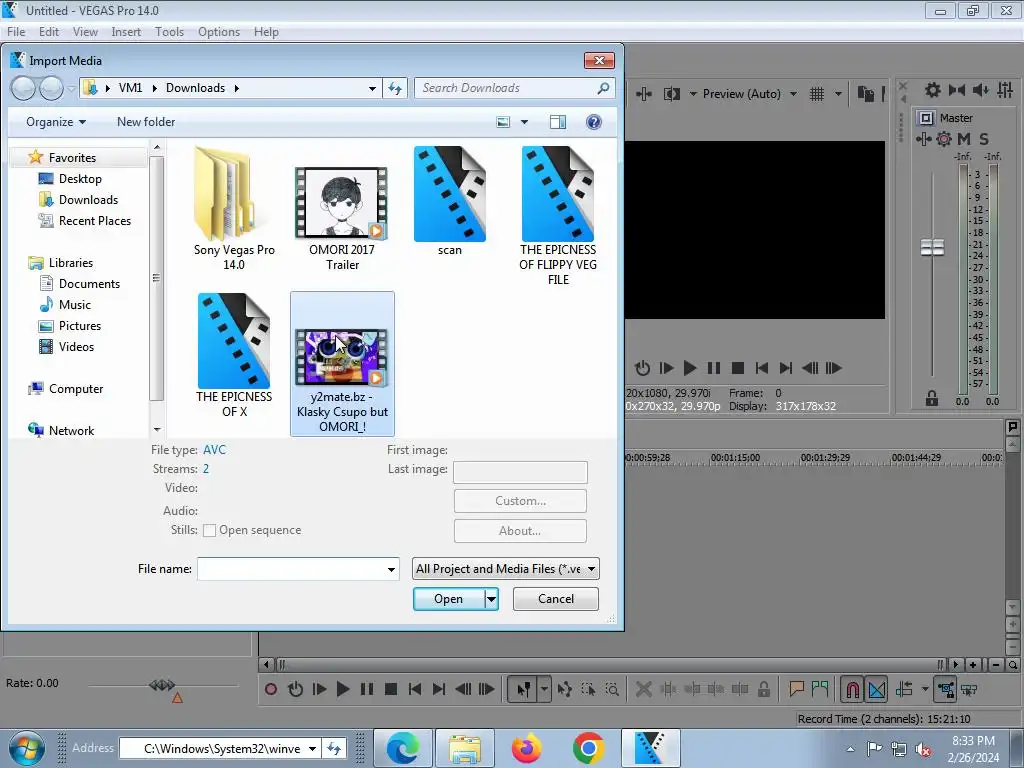Insert a region with the green flags icon
This screenshot has height=768, width=1024.
pyautogui.click(x=820, y=689)
